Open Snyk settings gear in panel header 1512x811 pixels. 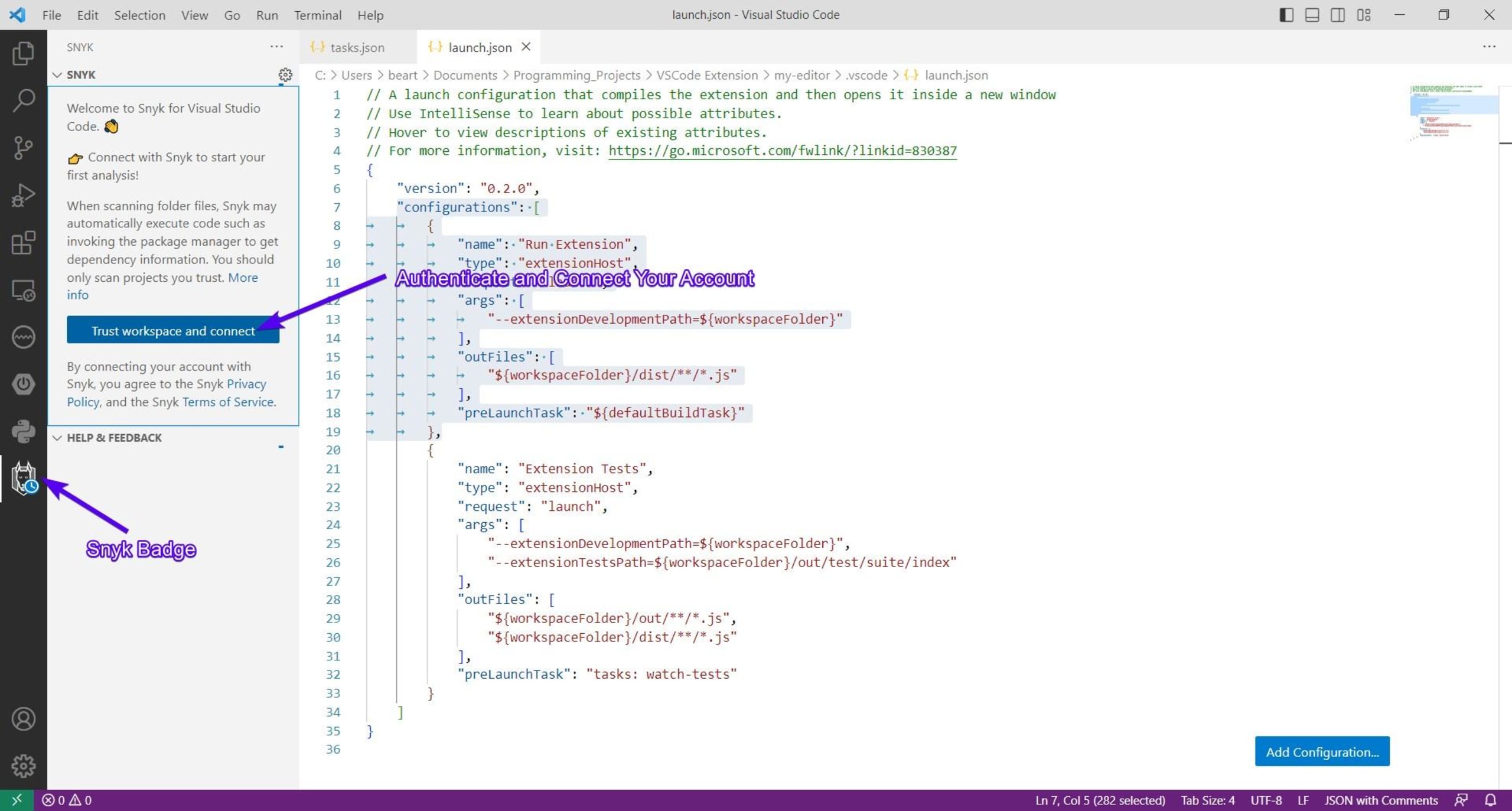coord(285,75)
